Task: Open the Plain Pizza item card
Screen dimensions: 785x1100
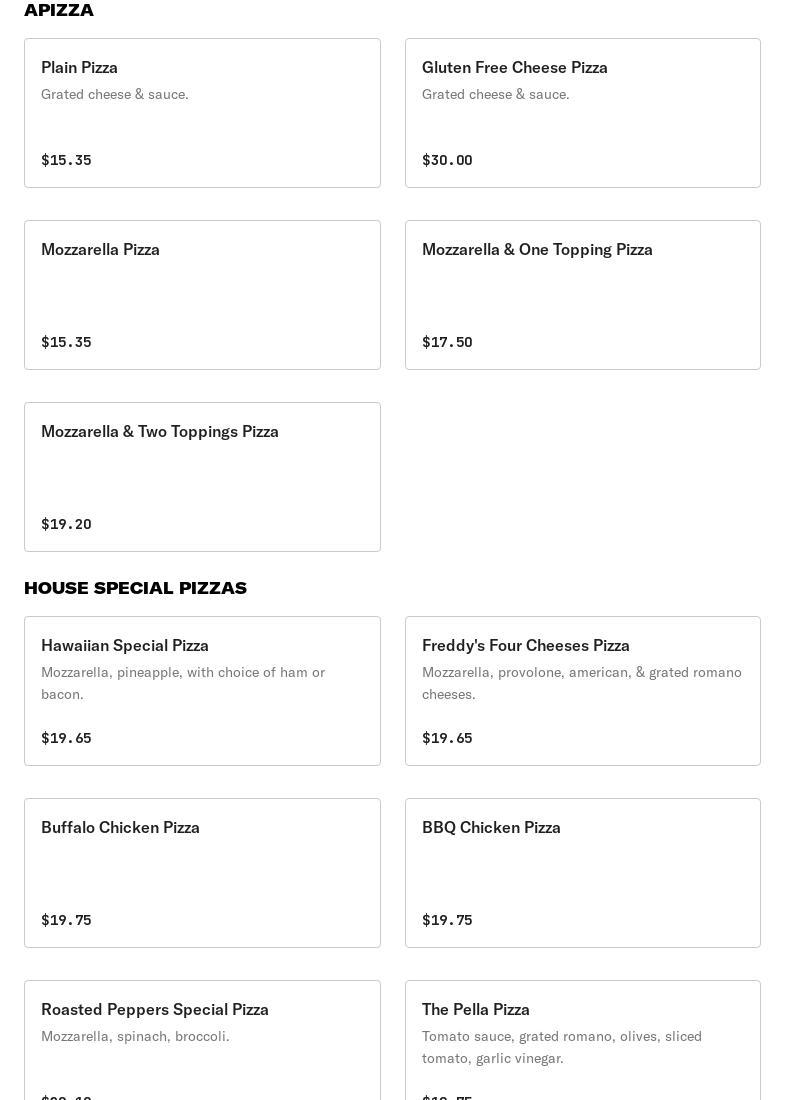Action: [202, 113]
